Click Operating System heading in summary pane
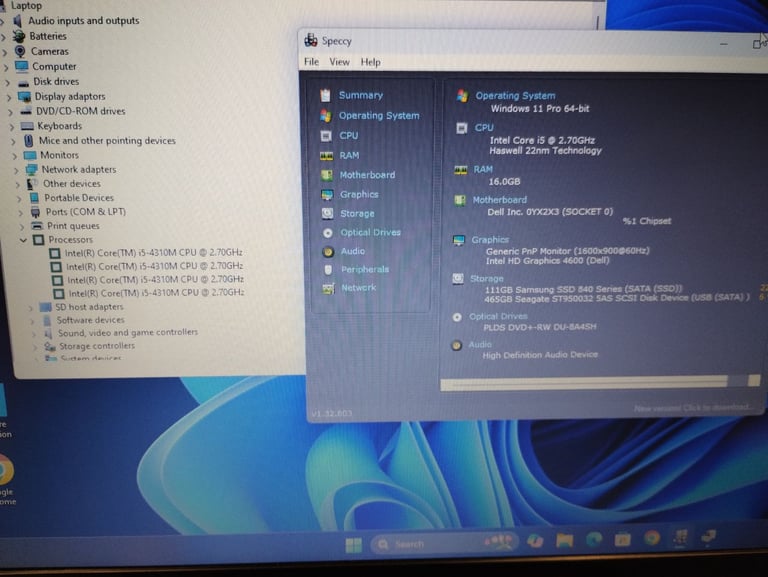Image resolution: width=768 pixels, height=577 pixels. point(515,96)
